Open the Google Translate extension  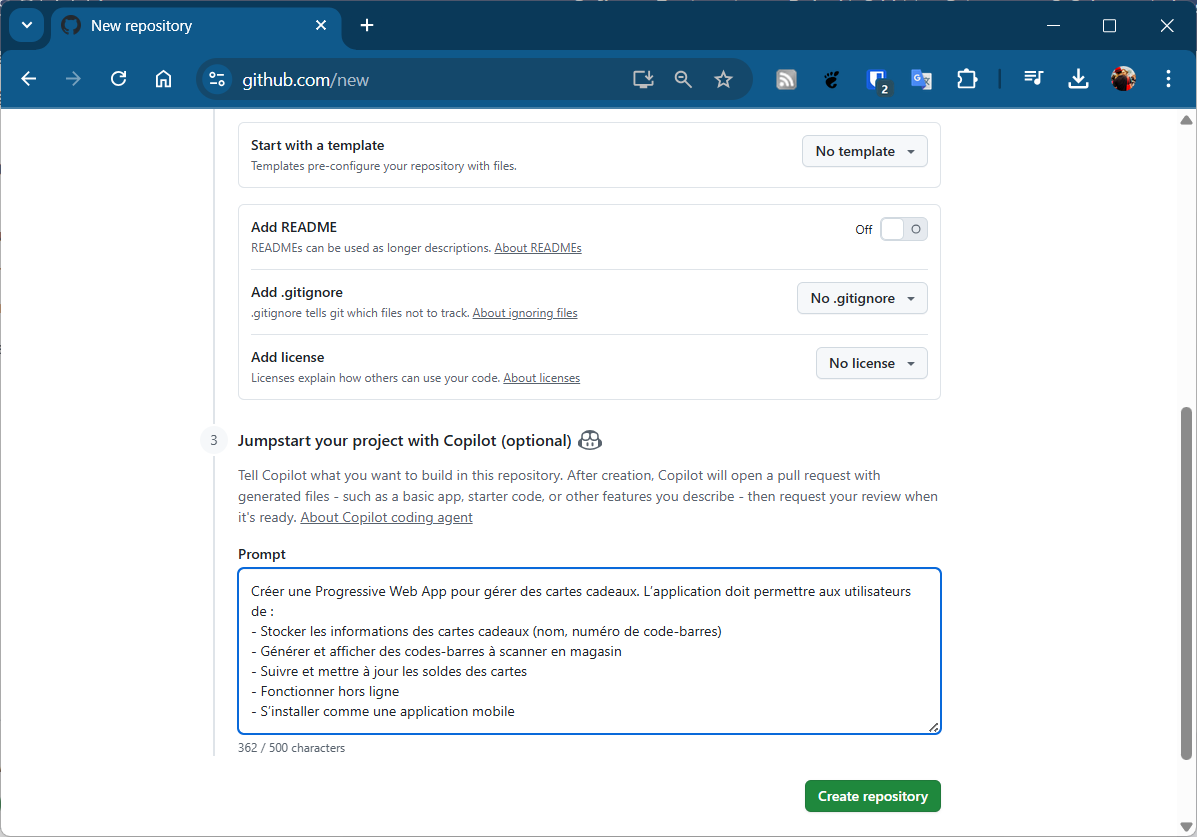coord(921,78)
